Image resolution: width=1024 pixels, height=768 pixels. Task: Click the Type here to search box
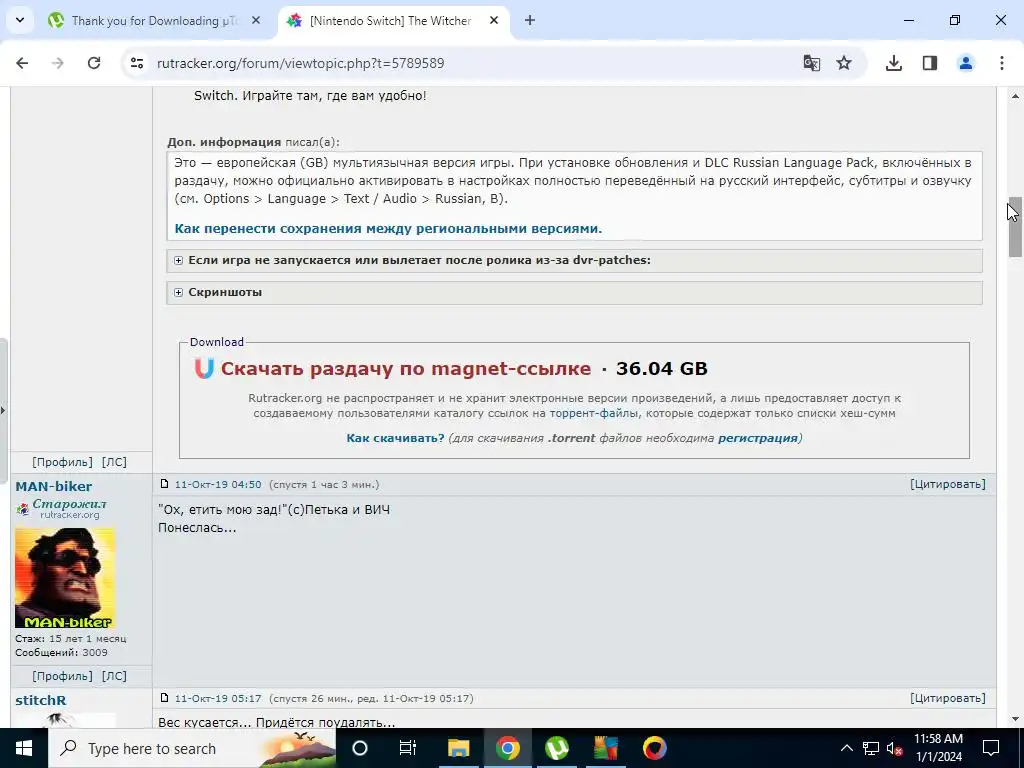(x=192, y=748)
